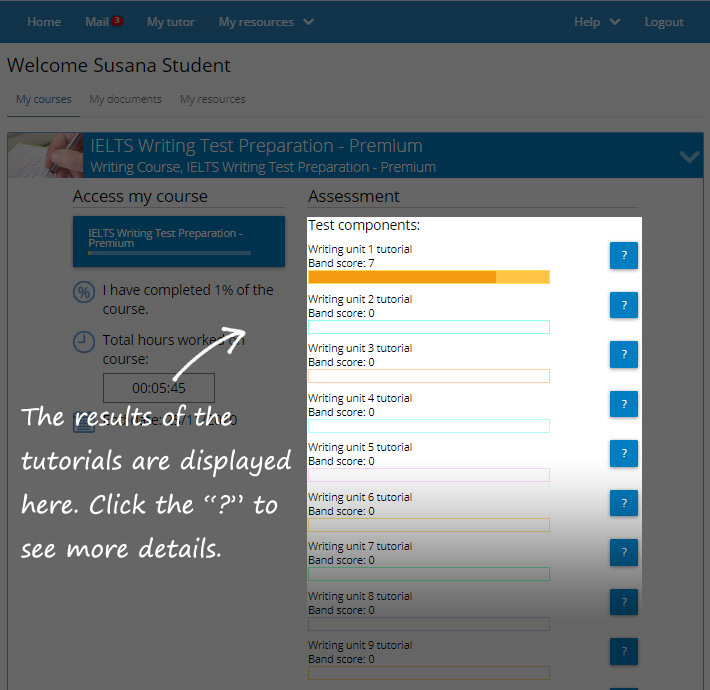
Task: Click the percent completed icon
Action: [x=84, y=292]
